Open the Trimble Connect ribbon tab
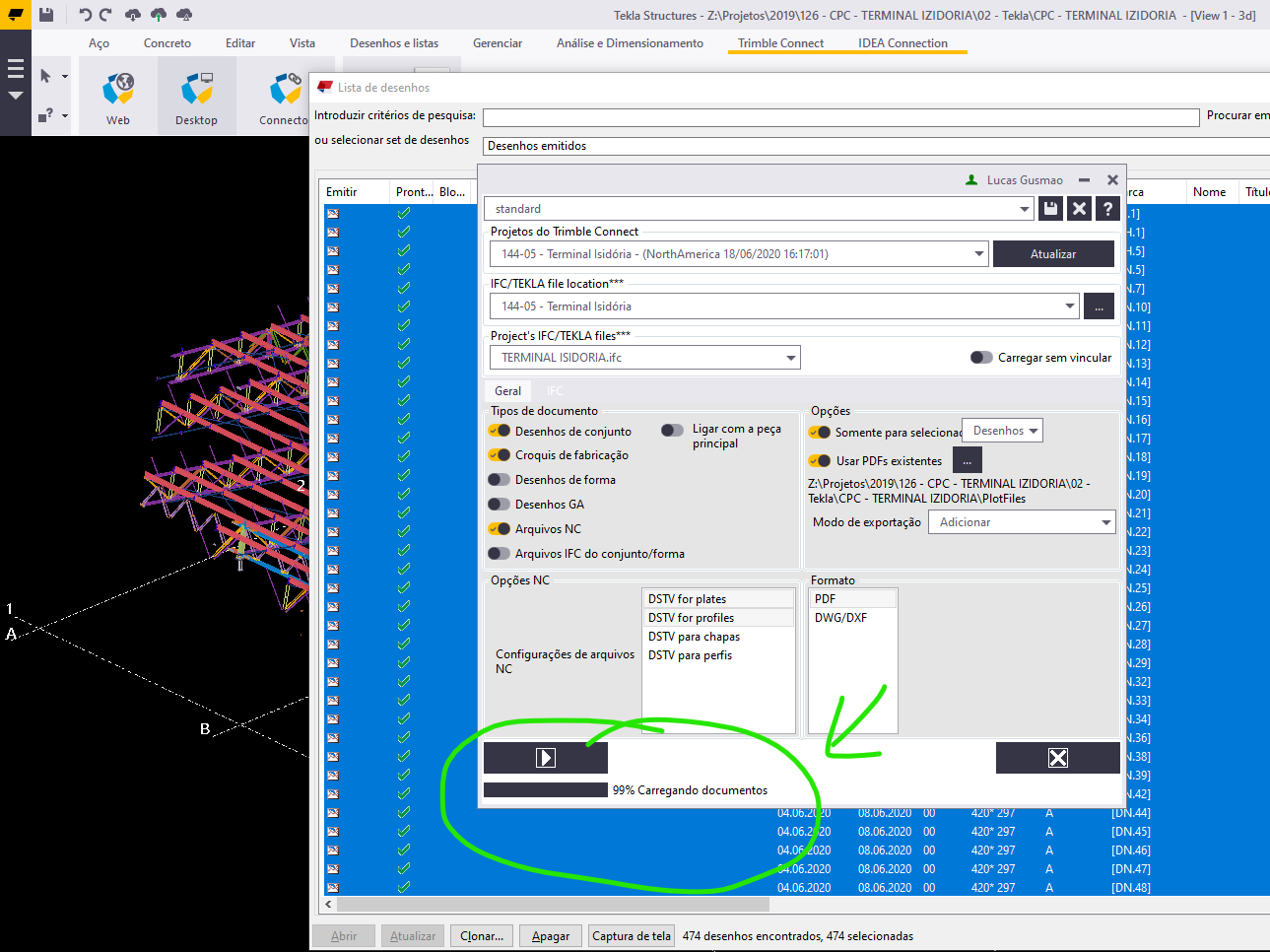The height and width of the screenshot is (952, 1270). (780, 43)
